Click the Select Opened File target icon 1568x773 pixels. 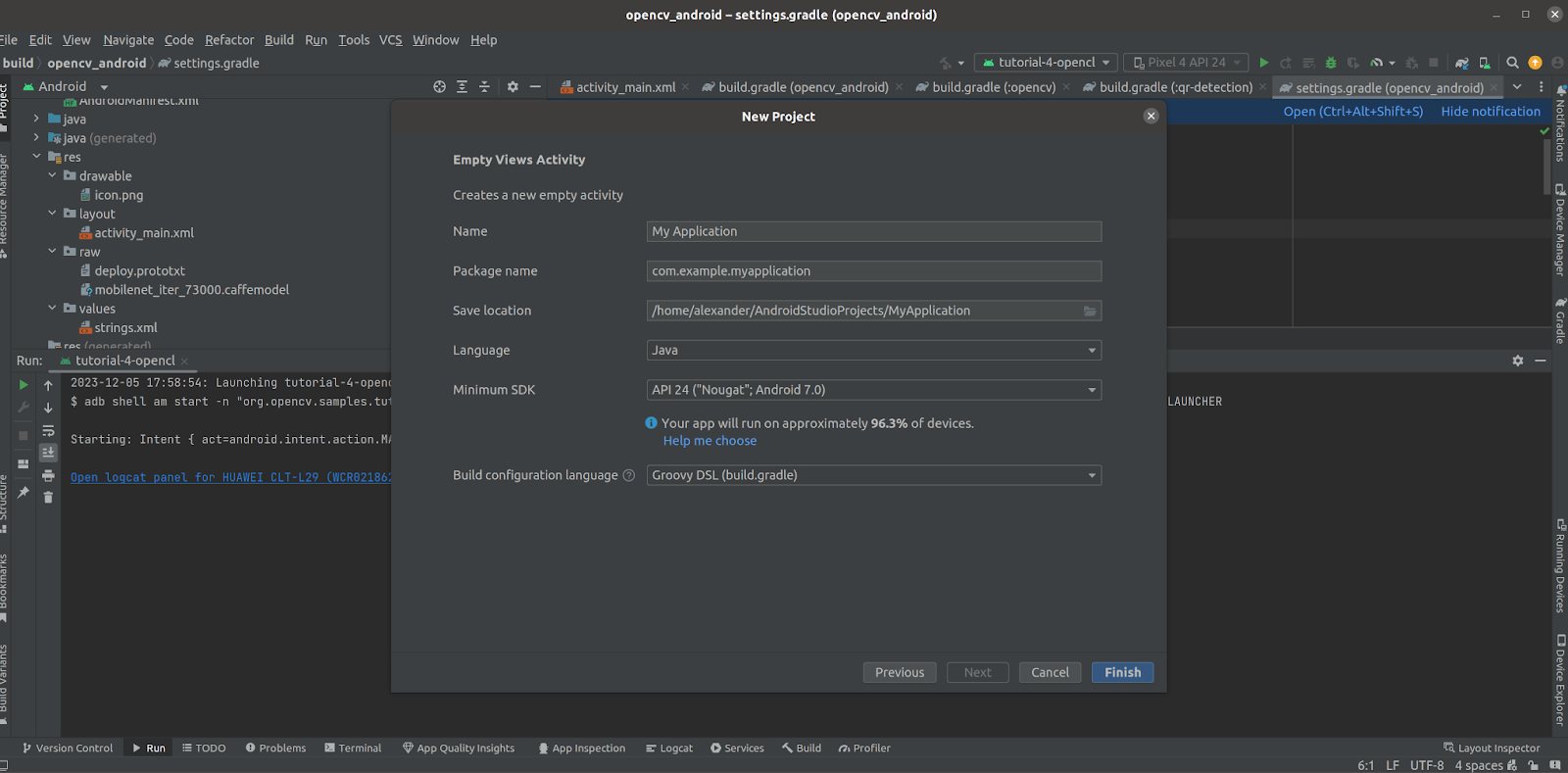[x=439, y=87]
